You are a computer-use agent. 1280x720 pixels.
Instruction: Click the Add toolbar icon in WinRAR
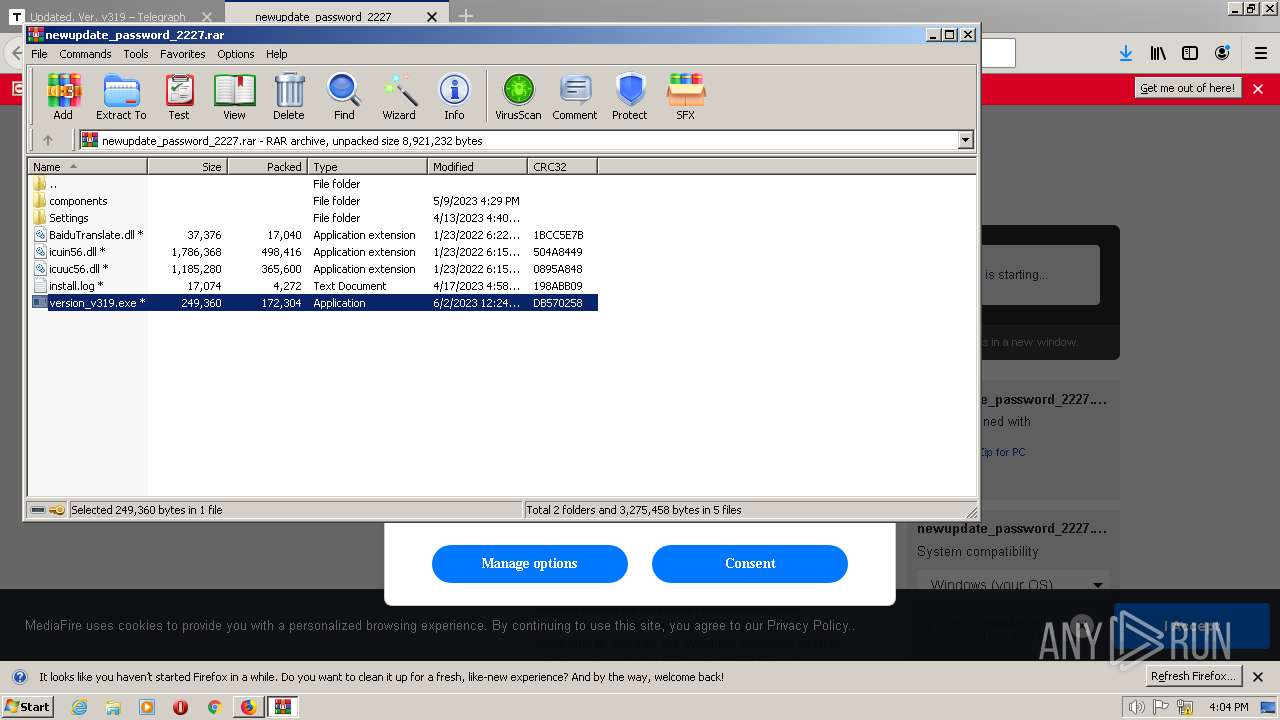(x=63, y=97)
